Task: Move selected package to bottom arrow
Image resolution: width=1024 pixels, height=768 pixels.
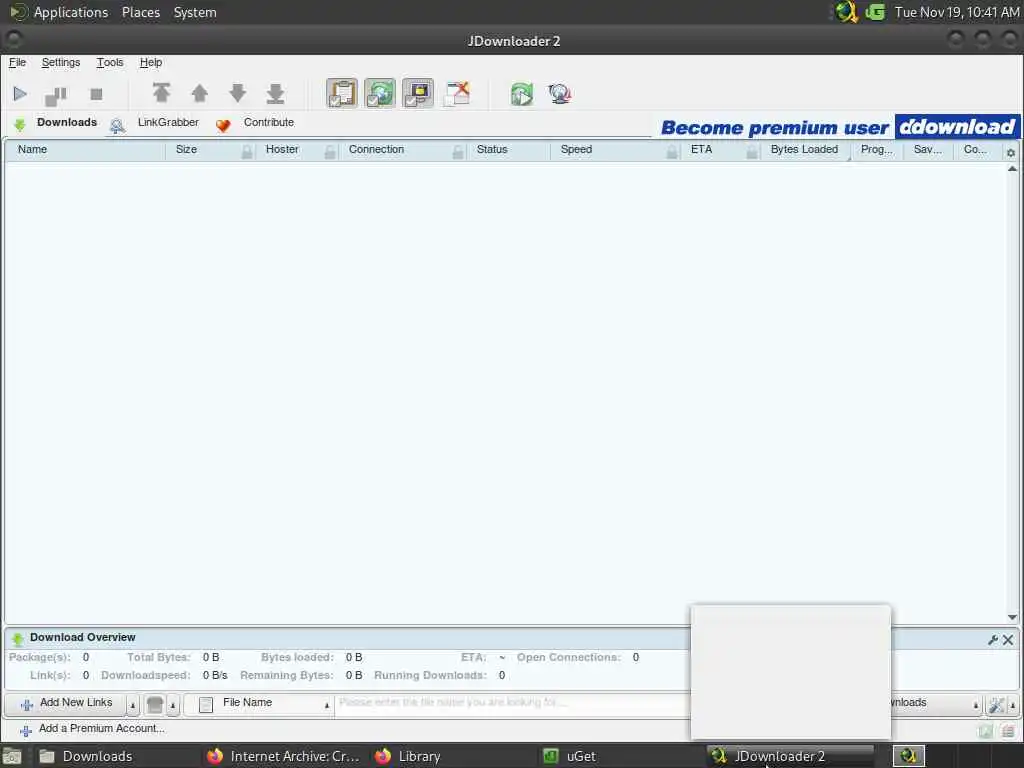Action: coord(276,93)
